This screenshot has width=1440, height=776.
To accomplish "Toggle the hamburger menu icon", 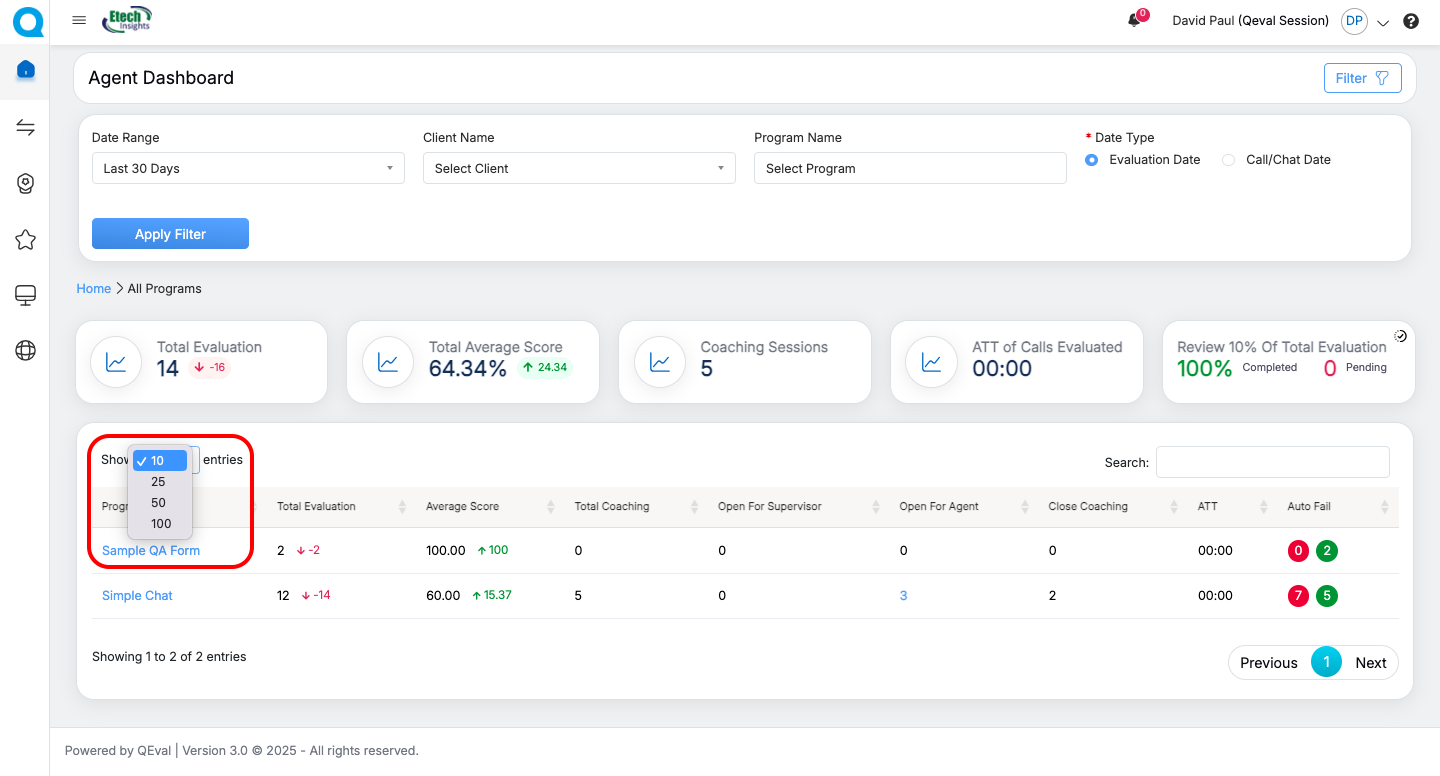I will coord(79,20).
